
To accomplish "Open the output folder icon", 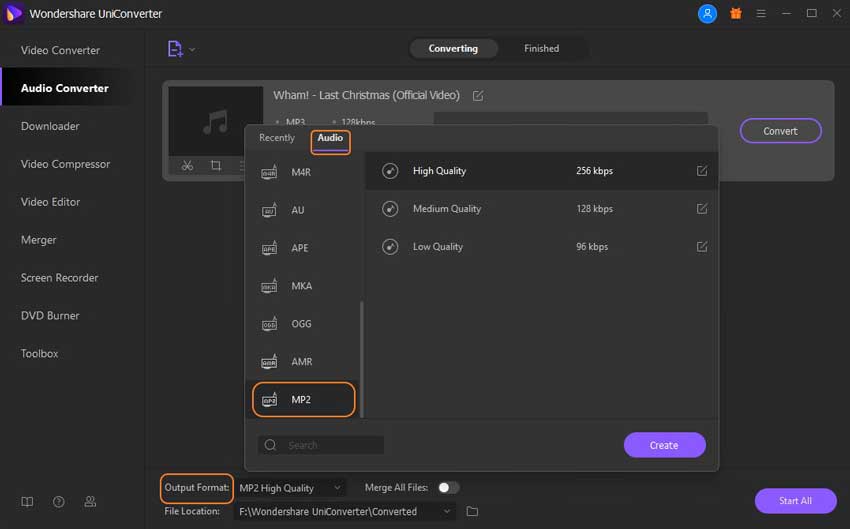I will click(x=472, y=511).
